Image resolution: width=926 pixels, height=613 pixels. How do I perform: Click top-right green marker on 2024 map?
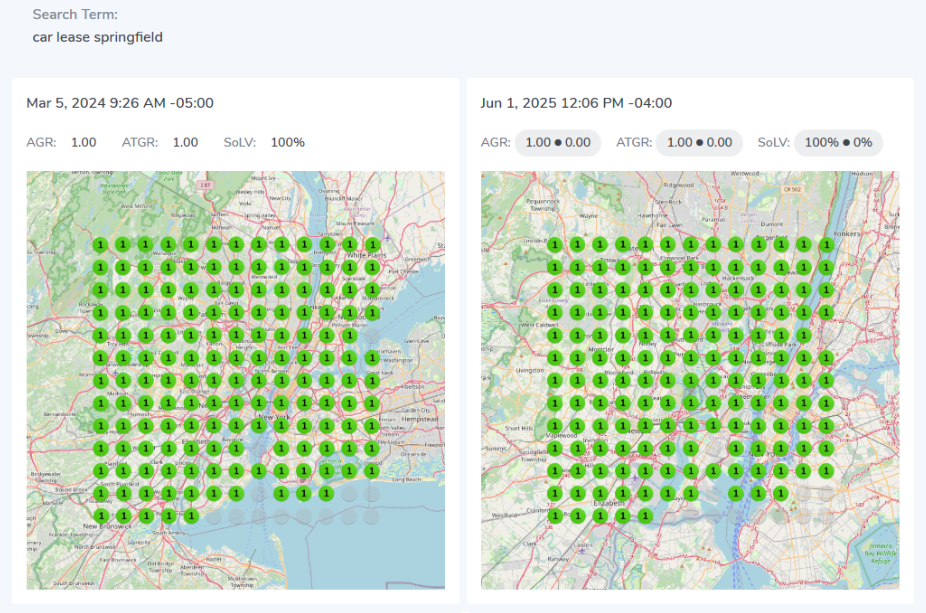pos(372,244)
